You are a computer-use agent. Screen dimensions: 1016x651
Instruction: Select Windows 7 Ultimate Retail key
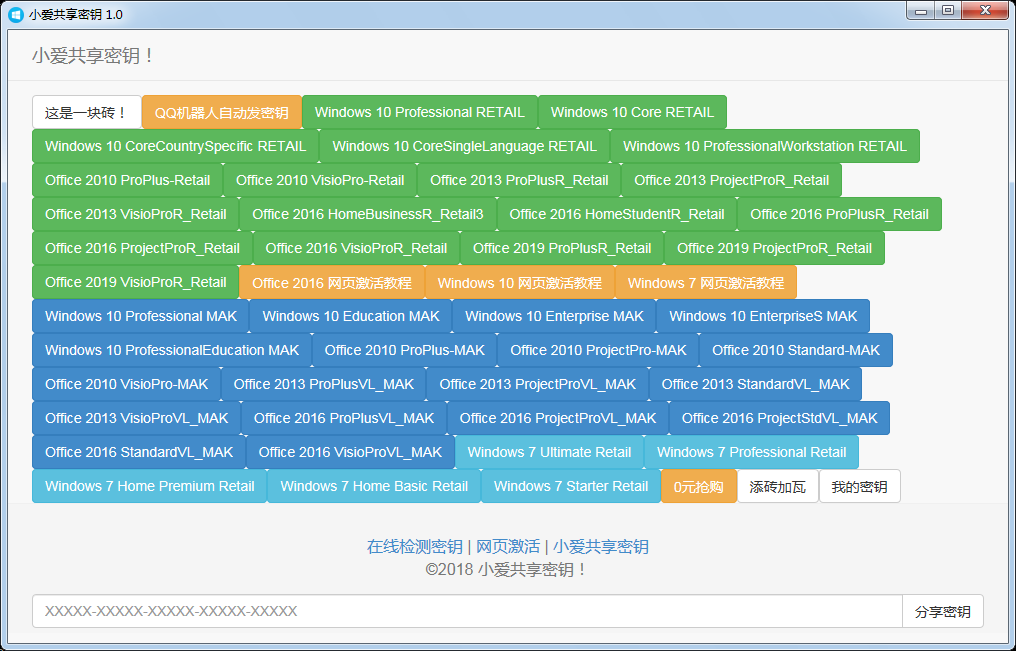[549, 452]
